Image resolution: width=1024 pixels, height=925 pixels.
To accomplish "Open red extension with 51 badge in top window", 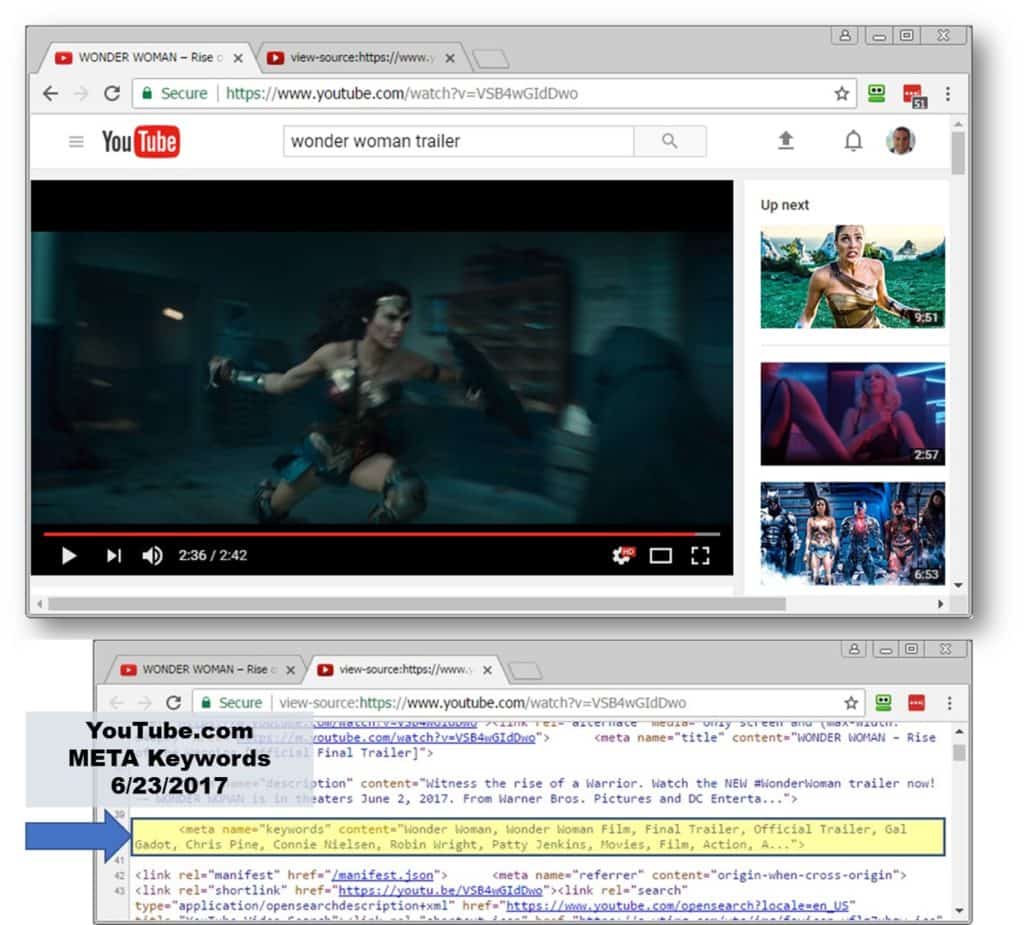I will [x=914, y=95].
